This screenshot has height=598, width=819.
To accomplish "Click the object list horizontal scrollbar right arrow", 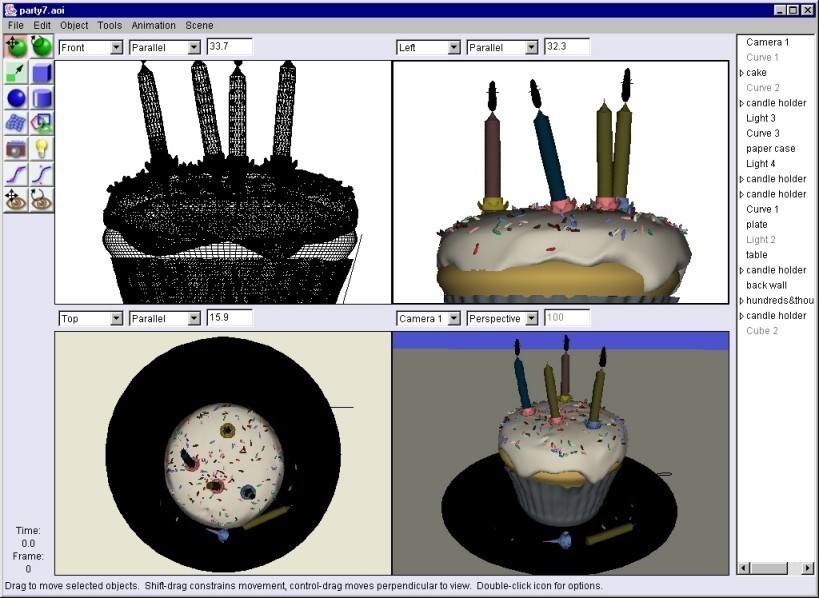I will [808, 568].
